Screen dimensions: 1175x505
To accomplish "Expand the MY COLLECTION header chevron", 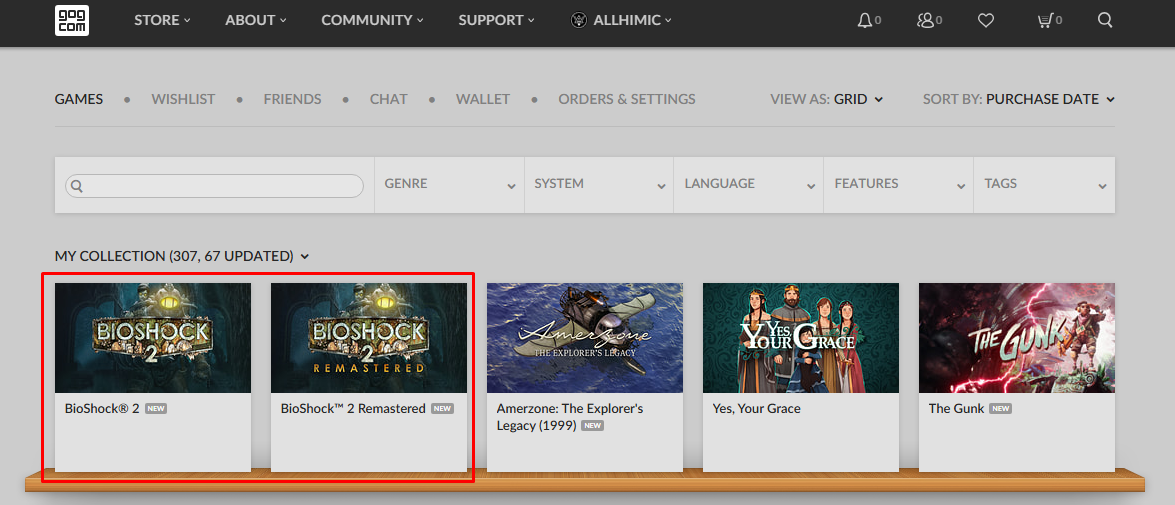I will point(304,257).
